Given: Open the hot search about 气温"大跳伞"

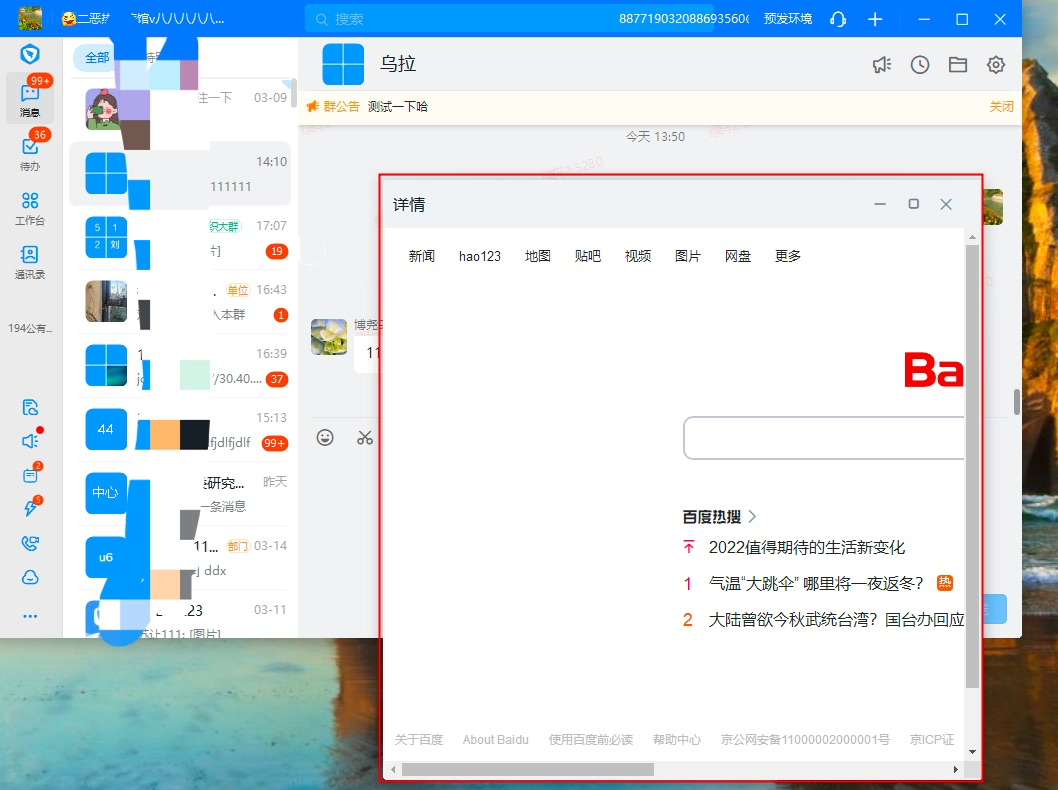Looking at the screenshot, I should (x=816, y=584).
